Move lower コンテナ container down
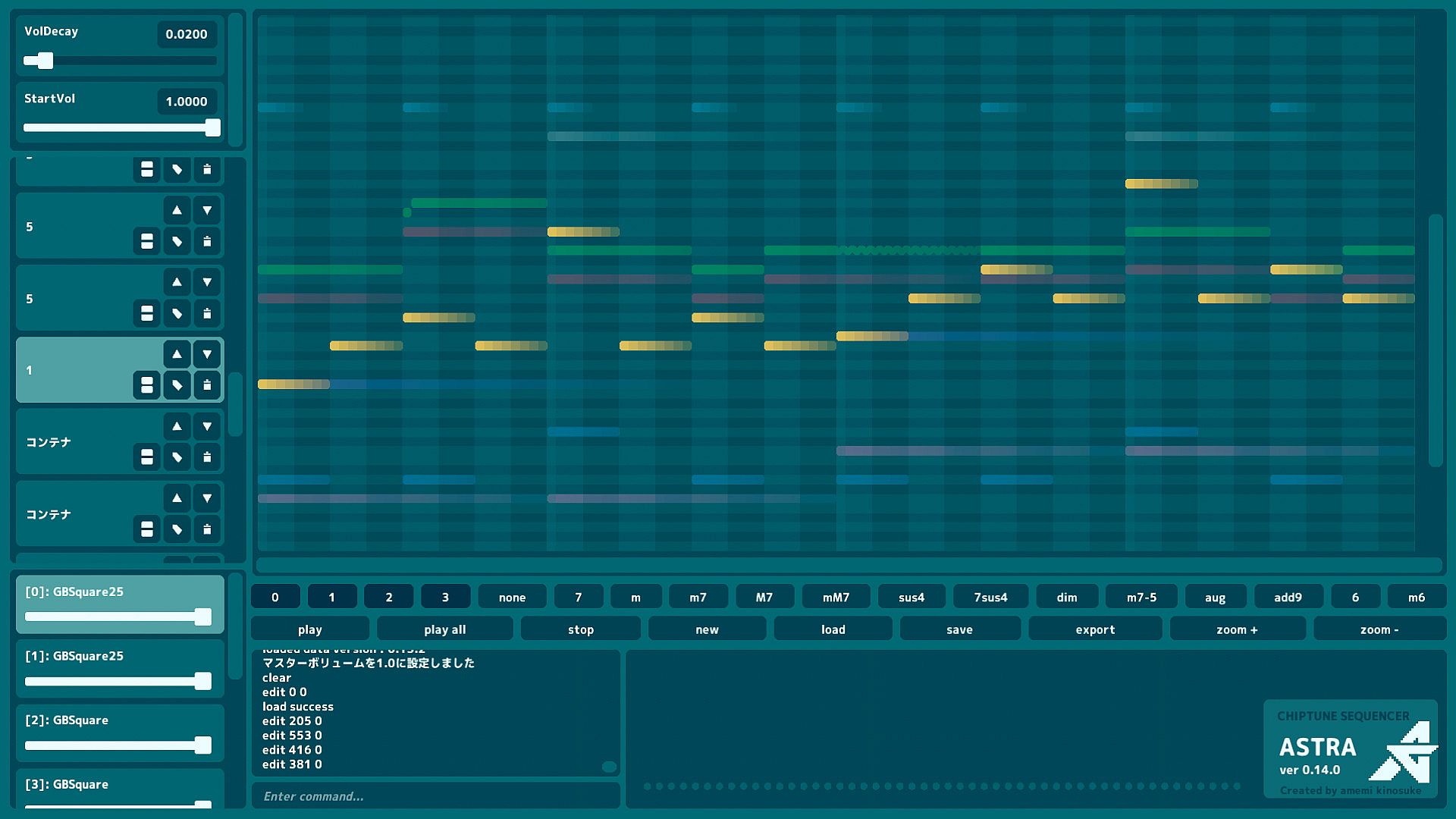This screenshot has height=819, width=1456. click(x=207, y=498)
